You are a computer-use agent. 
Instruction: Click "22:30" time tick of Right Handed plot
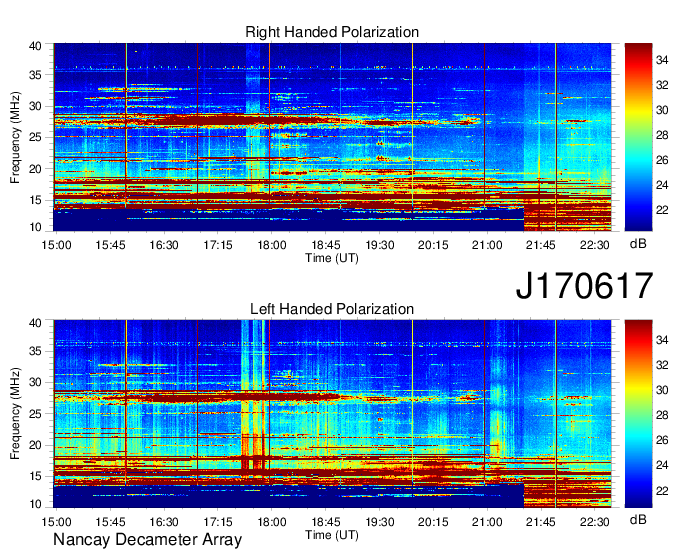595,245
